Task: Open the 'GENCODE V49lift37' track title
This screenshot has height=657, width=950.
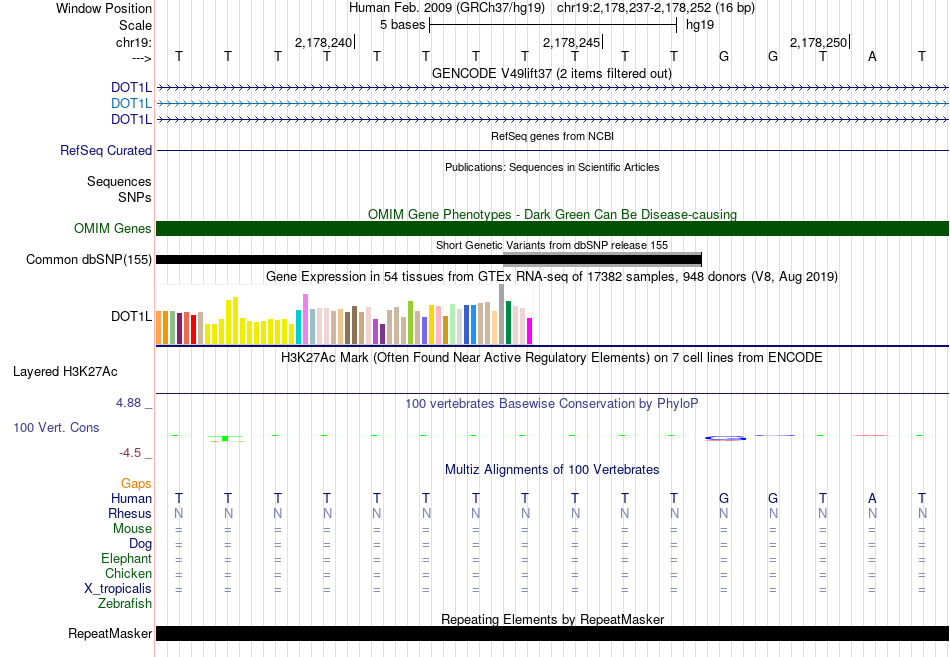Action: point(551,73)
